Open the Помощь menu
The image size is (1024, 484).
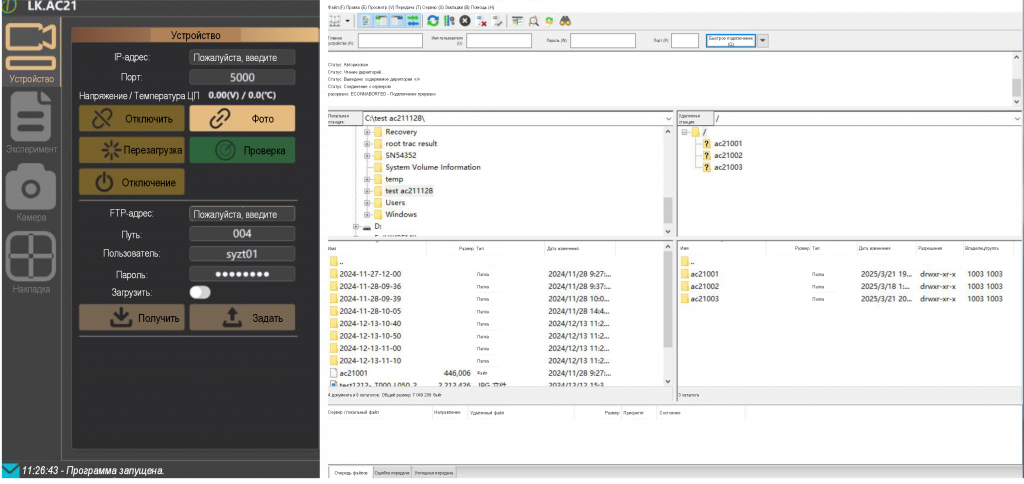483,6
